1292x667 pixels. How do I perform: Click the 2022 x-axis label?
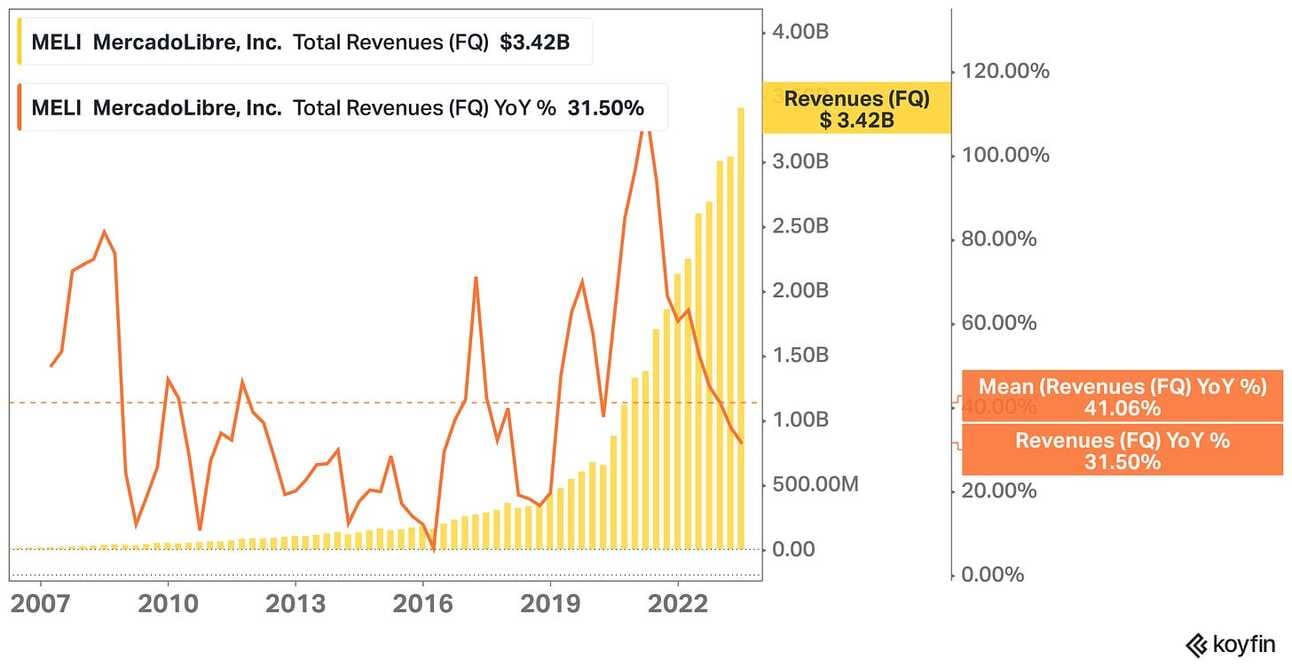[x=679, y=604]
